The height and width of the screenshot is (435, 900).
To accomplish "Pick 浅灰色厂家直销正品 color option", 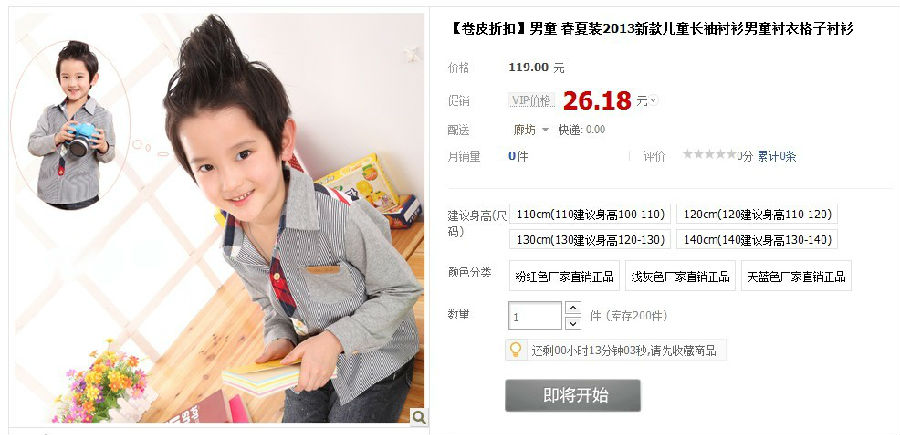I will pos(680,276).
